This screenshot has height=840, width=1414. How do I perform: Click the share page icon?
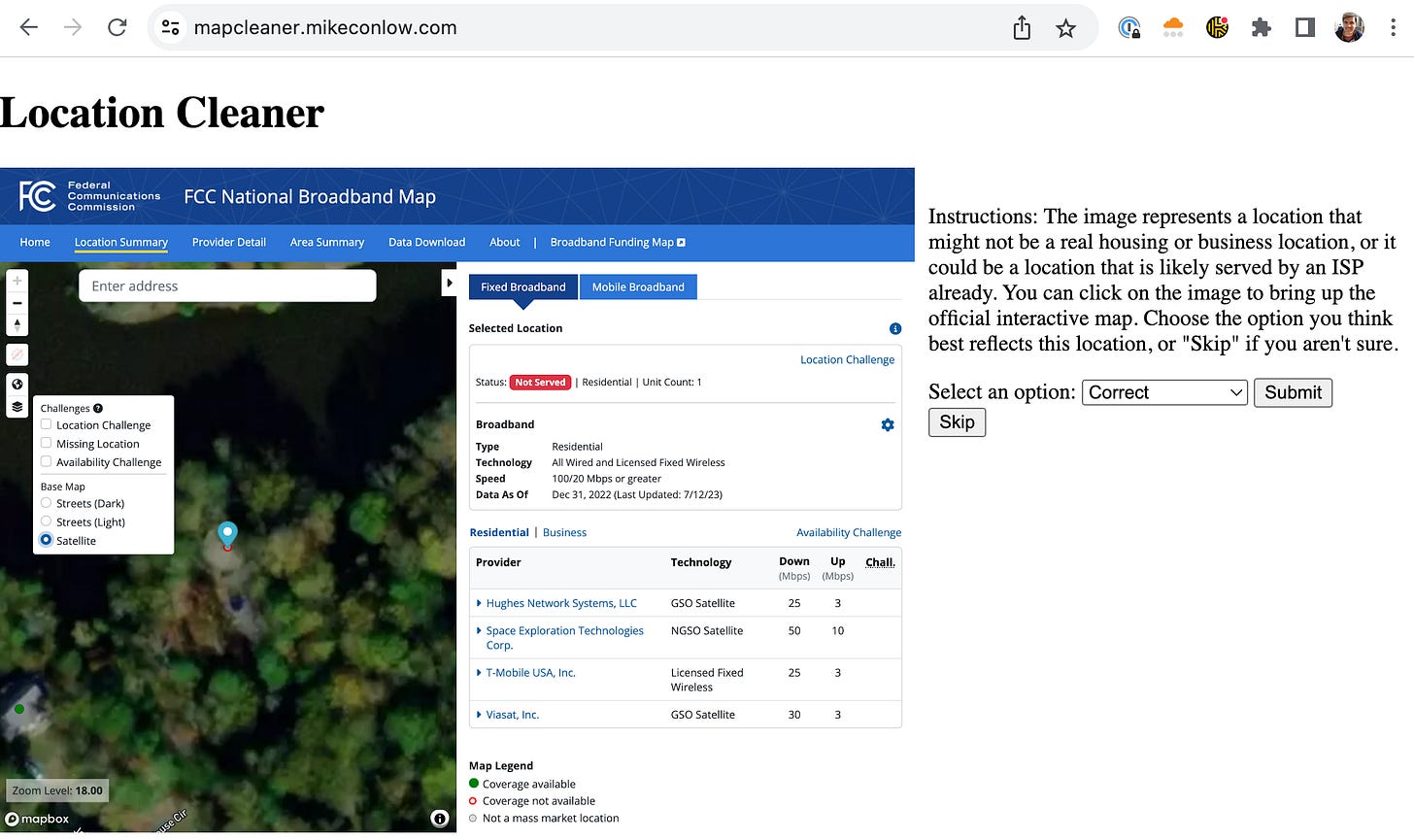click(x=1022, y=28)
